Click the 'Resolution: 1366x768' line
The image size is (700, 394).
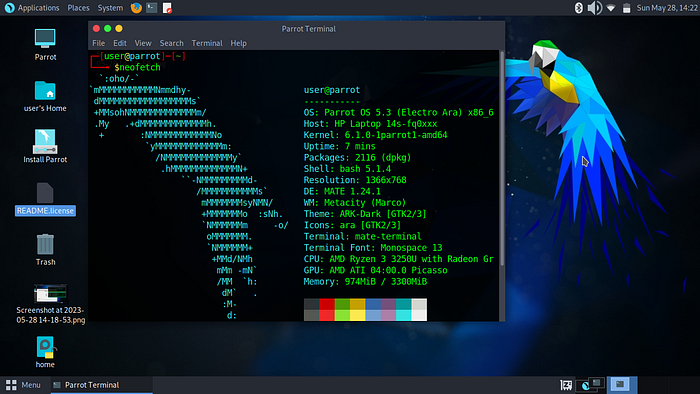[355, 180]
